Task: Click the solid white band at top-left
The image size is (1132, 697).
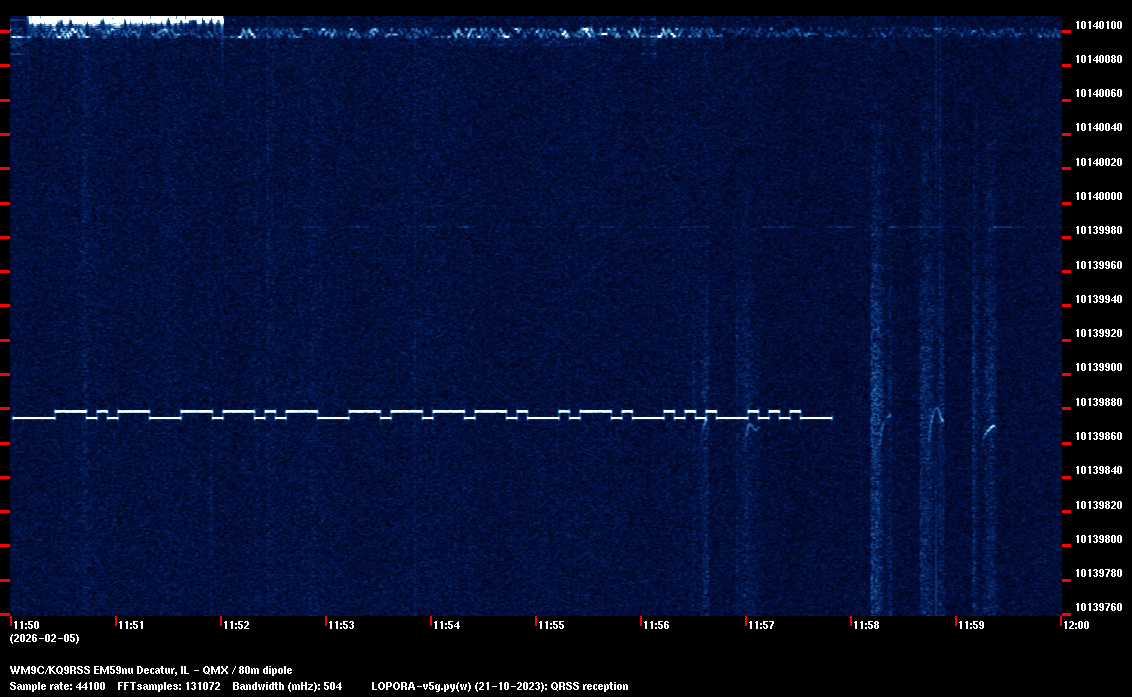Action: point(125,20)
